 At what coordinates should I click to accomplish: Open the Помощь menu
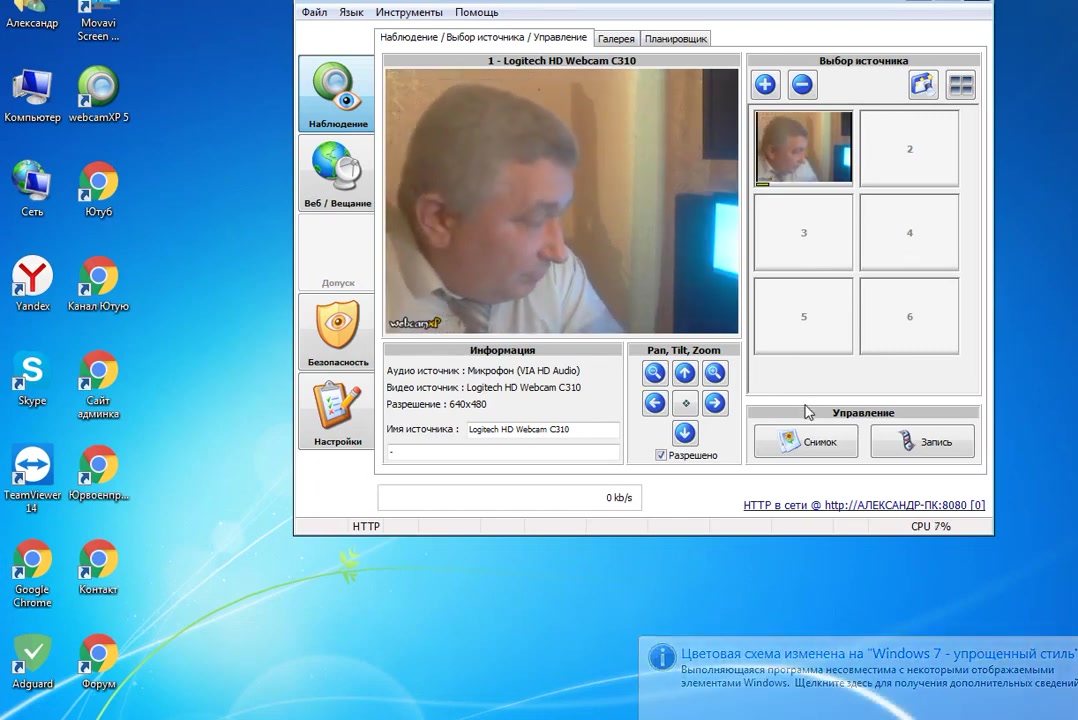(x=476, y=12)
